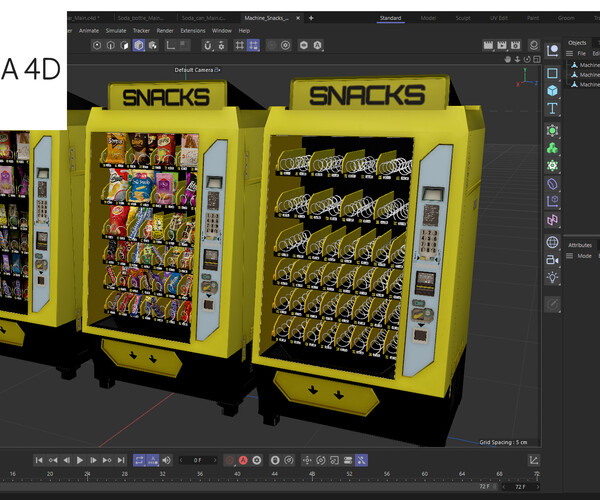Add an environment object with the globe icon
This screenshot has height=500, width=600.
point(552,242)
